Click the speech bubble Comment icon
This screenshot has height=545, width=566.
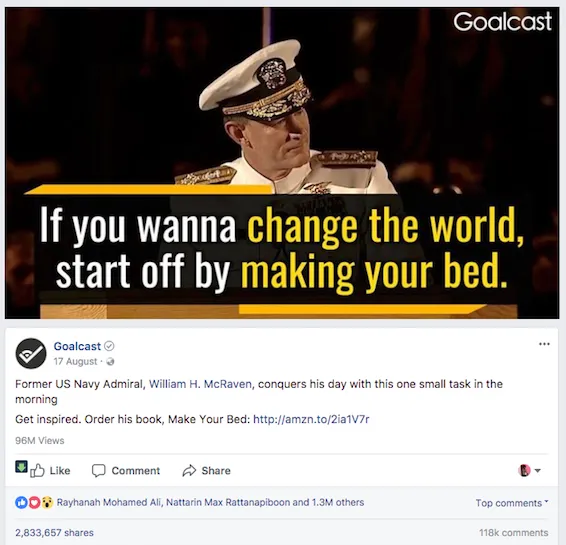[99, 471]
